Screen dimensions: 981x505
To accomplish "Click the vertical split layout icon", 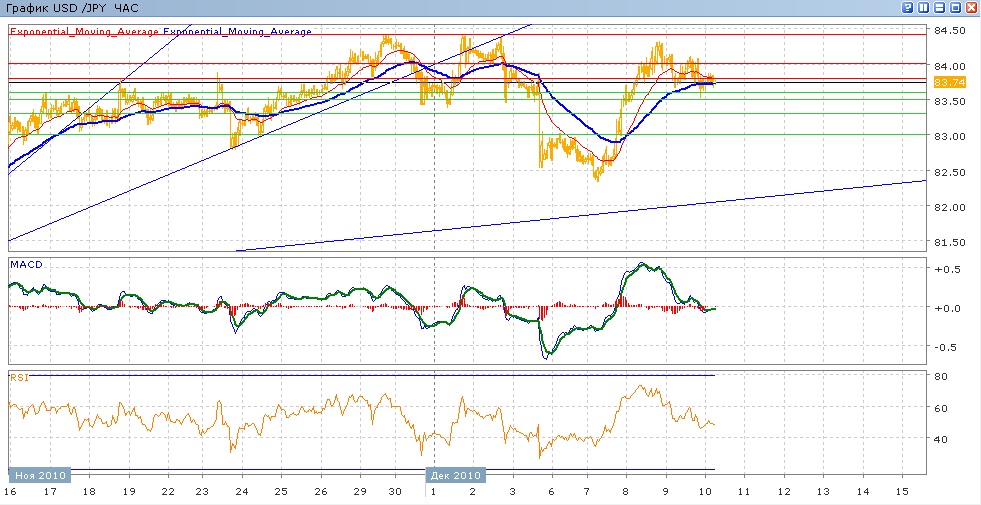I will (x=924, y=8).
